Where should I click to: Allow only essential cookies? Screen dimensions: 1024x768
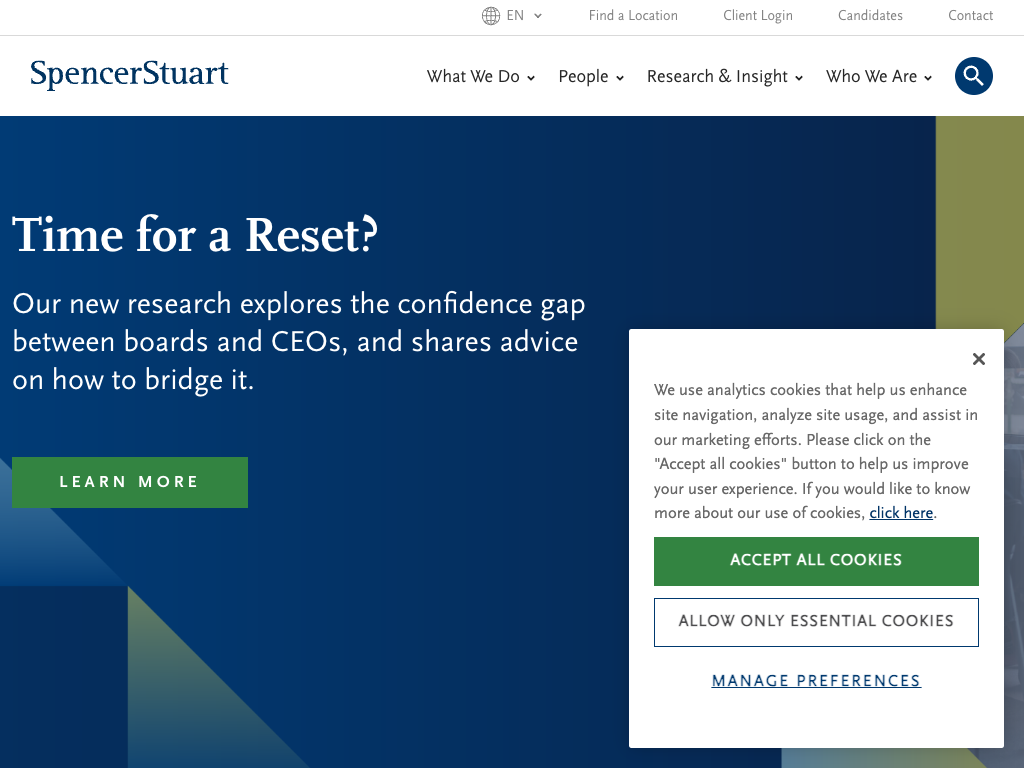coord(816,622)
